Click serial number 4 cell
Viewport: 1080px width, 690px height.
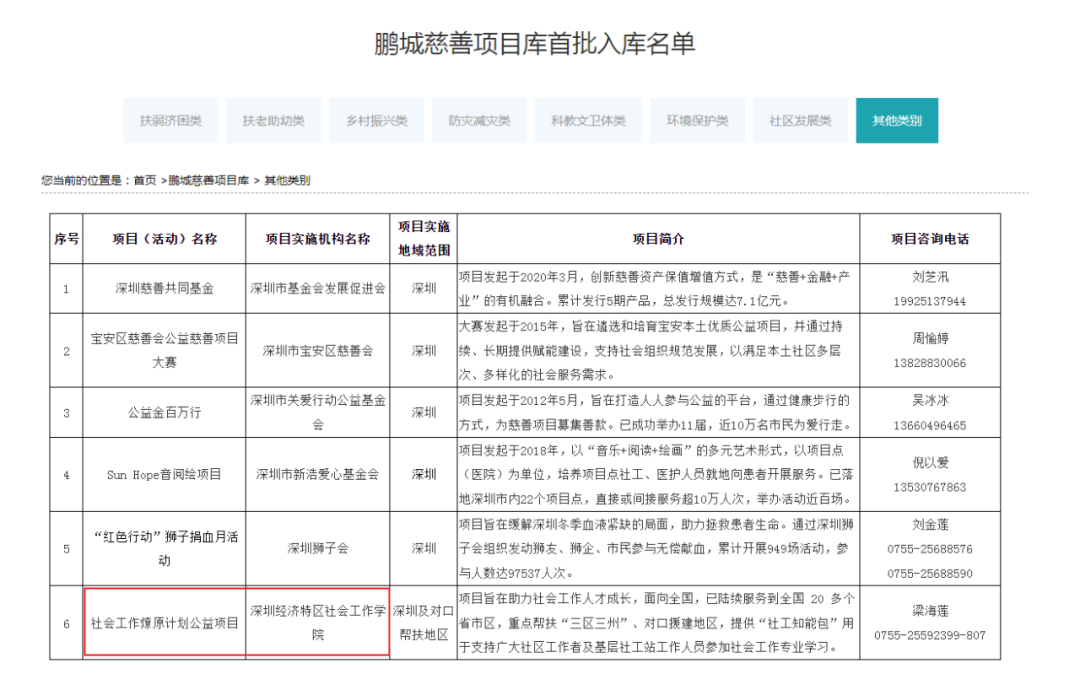(66, 474)
